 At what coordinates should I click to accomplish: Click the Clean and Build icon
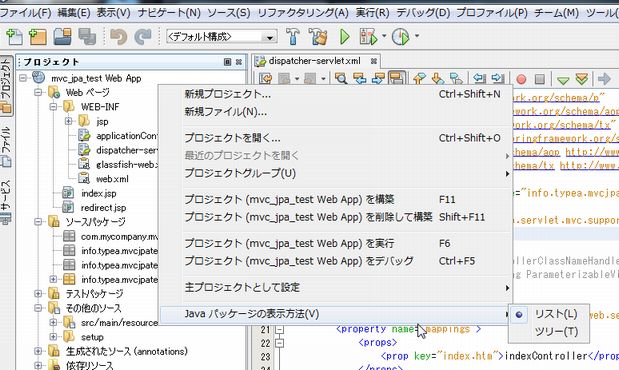[x=318, y=37]
